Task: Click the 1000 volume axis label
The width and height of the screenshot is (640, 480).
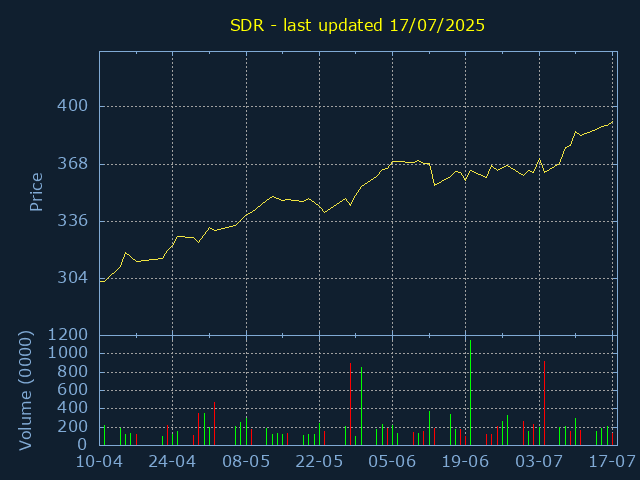Action: (68, 353)
